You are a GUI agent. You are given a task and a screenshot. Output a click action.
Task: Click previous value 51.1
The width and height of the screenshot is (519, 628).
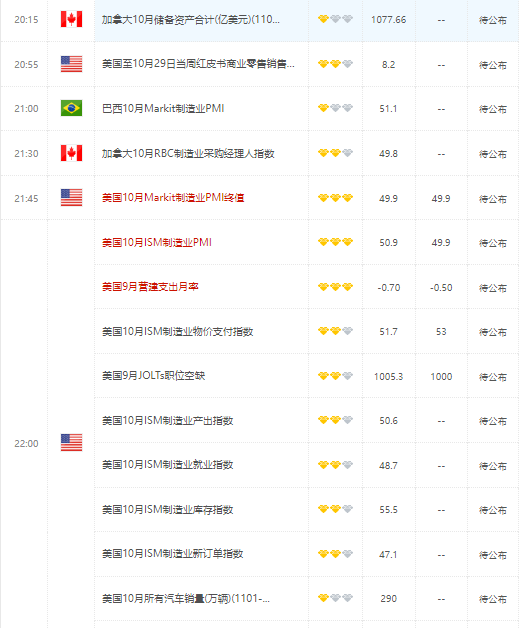pos(388,109)
